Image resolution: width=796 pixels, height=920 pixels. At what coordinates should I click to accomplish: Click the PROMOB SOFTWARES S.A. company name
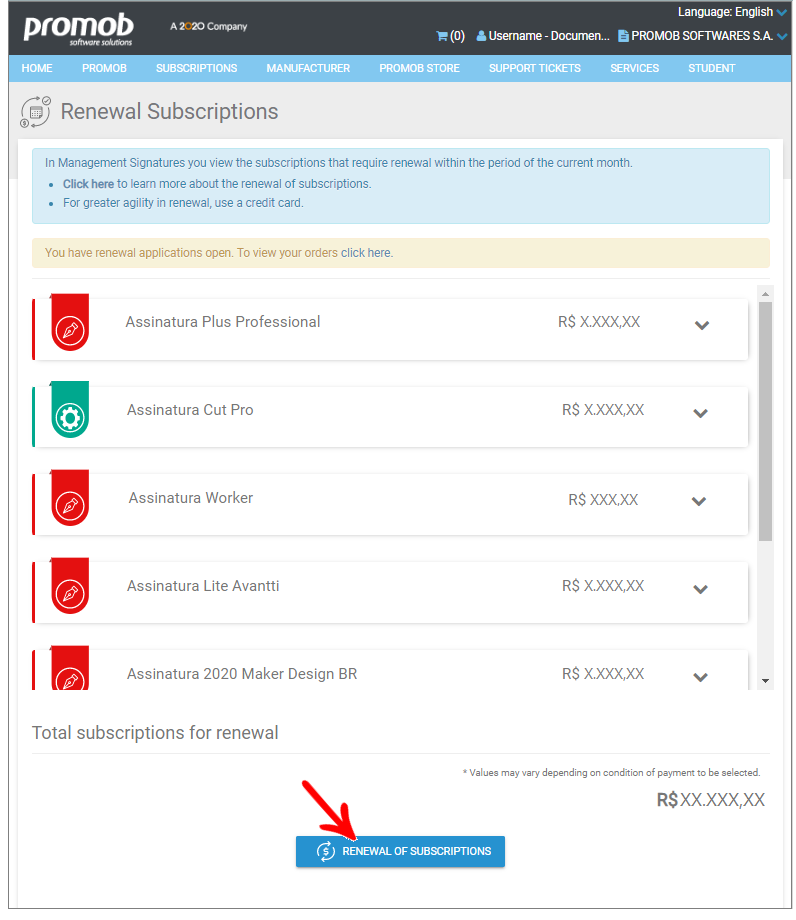click(x=702, y=36)
